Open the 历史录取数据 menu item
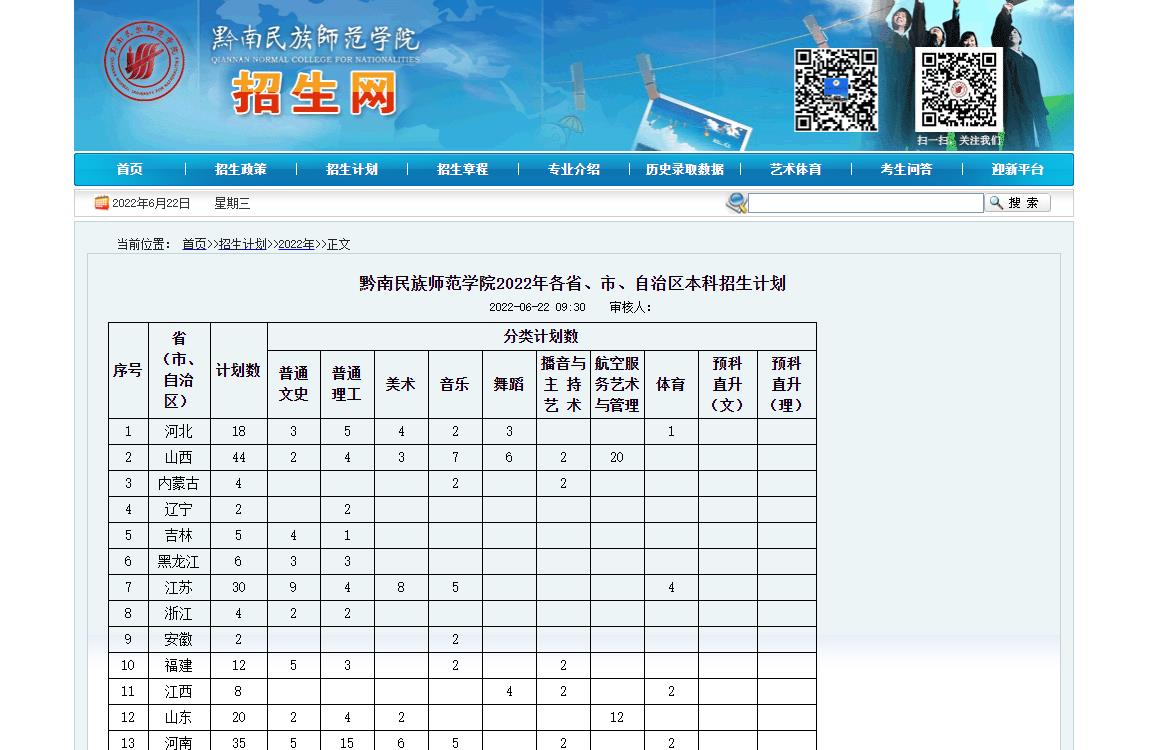 [x=684, y=169]
